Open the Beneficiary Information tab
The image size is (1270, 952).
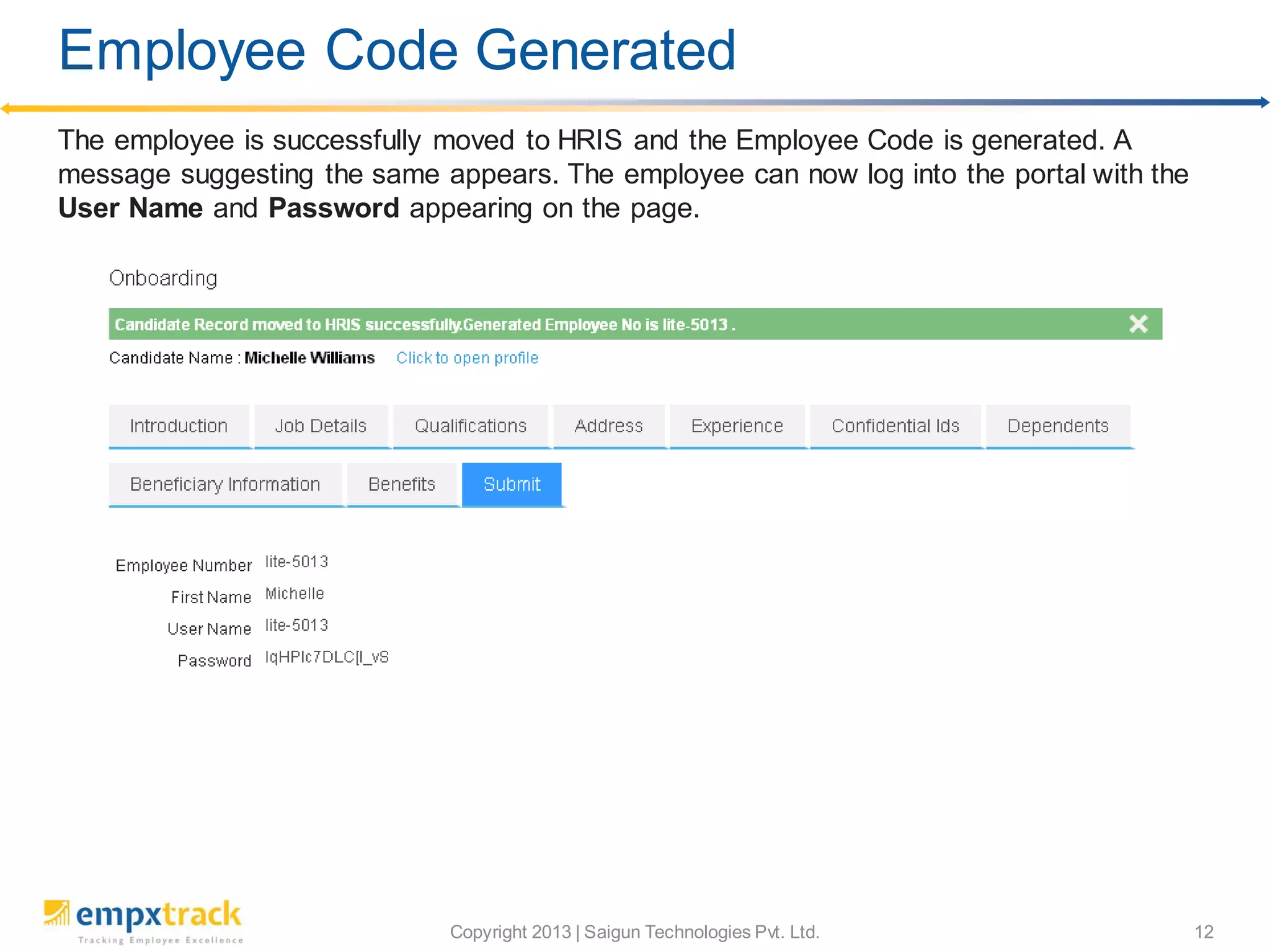click(x=226, y=485)
